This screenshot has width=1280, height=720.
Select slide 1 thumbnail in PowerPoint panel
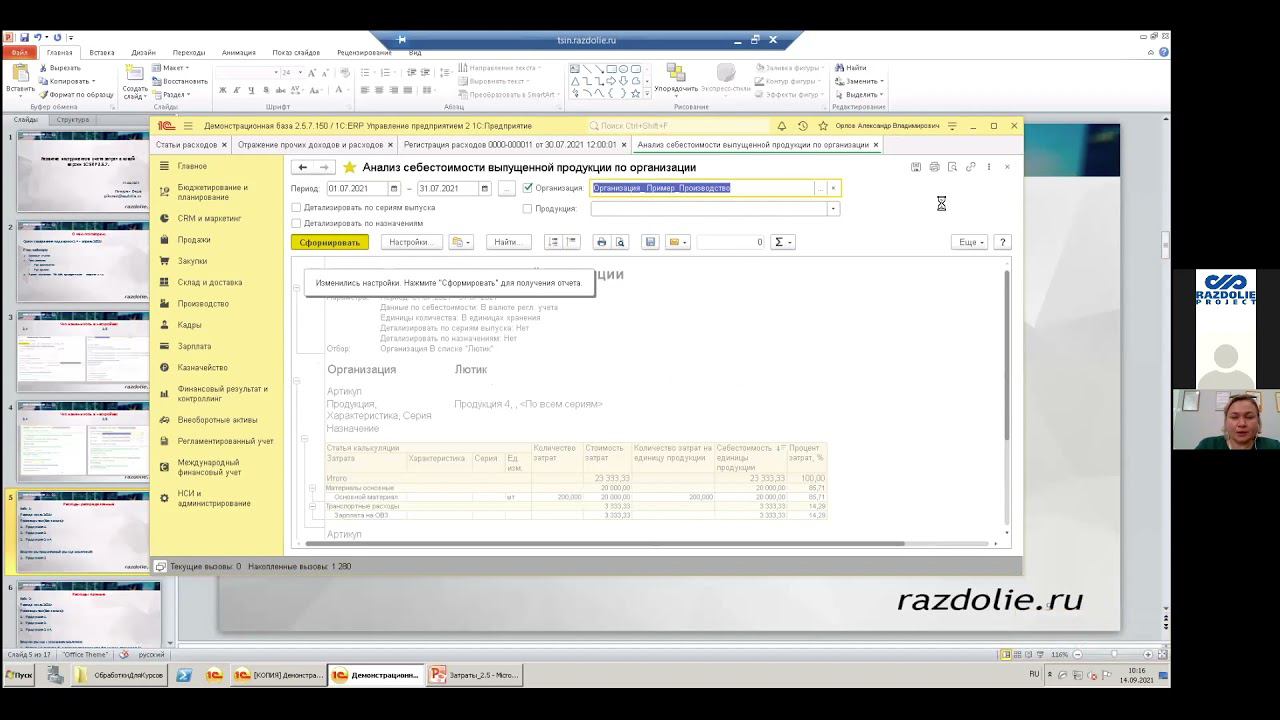[x=83, y=171]
